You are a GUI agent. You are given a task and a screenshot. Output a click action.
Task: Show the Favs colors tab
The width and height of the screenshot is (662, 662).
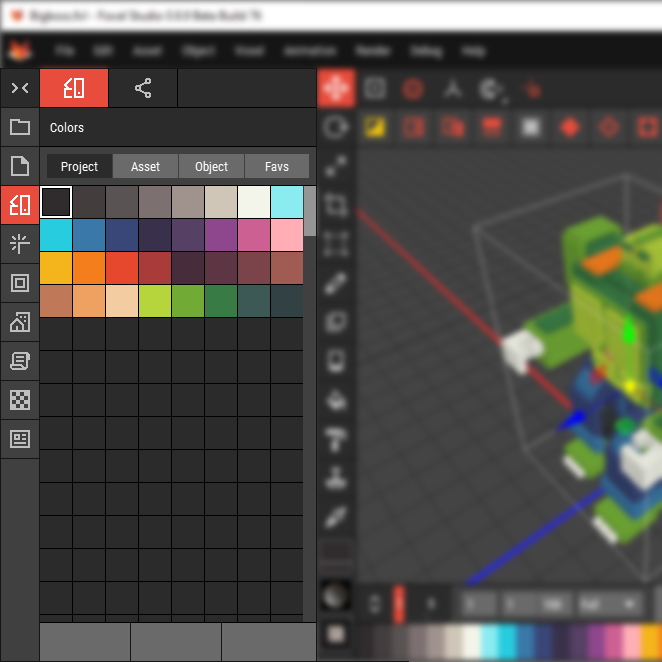coord(277,167)
